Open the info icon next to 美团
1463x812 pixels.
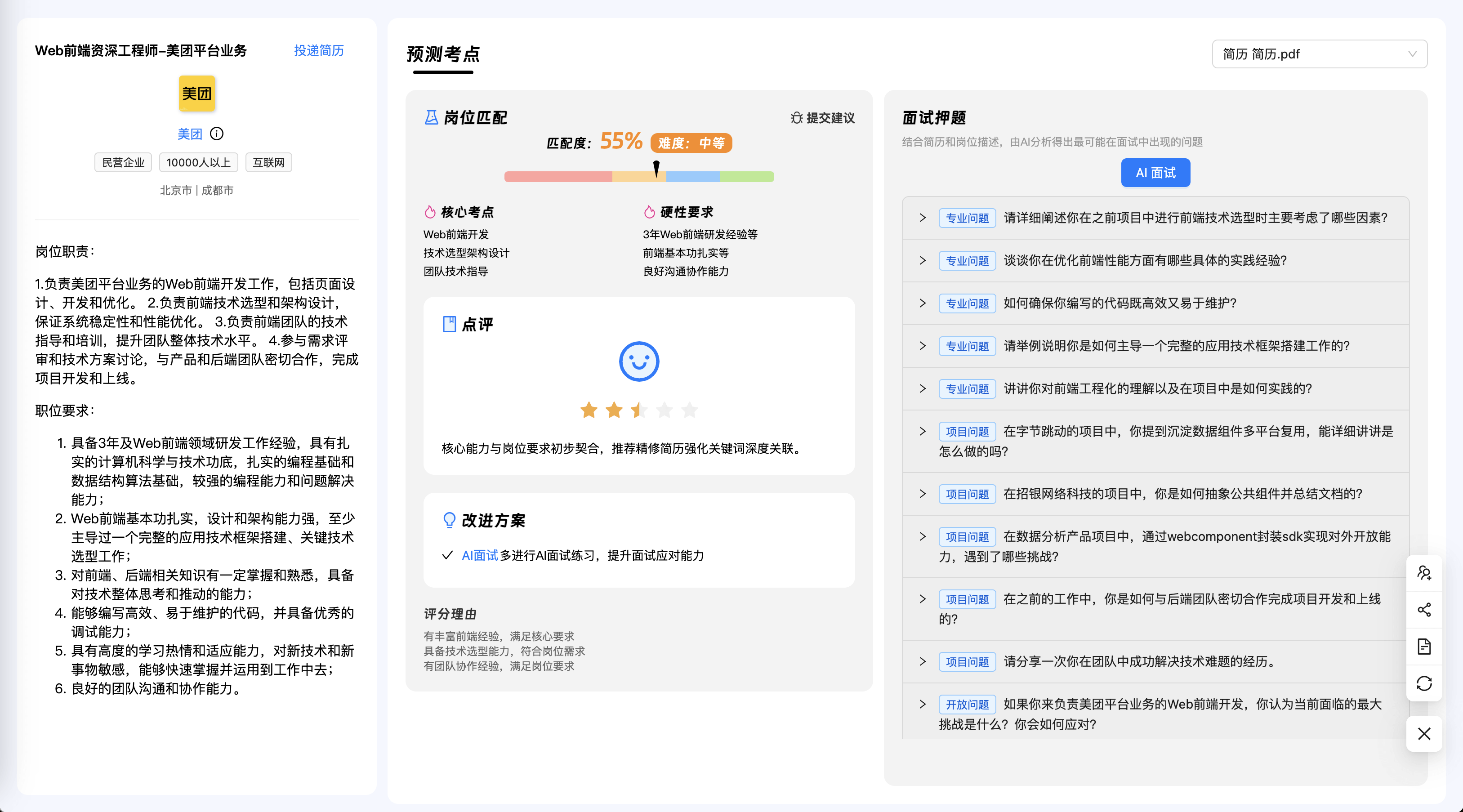pyautogui.click(x=216, y=134)
